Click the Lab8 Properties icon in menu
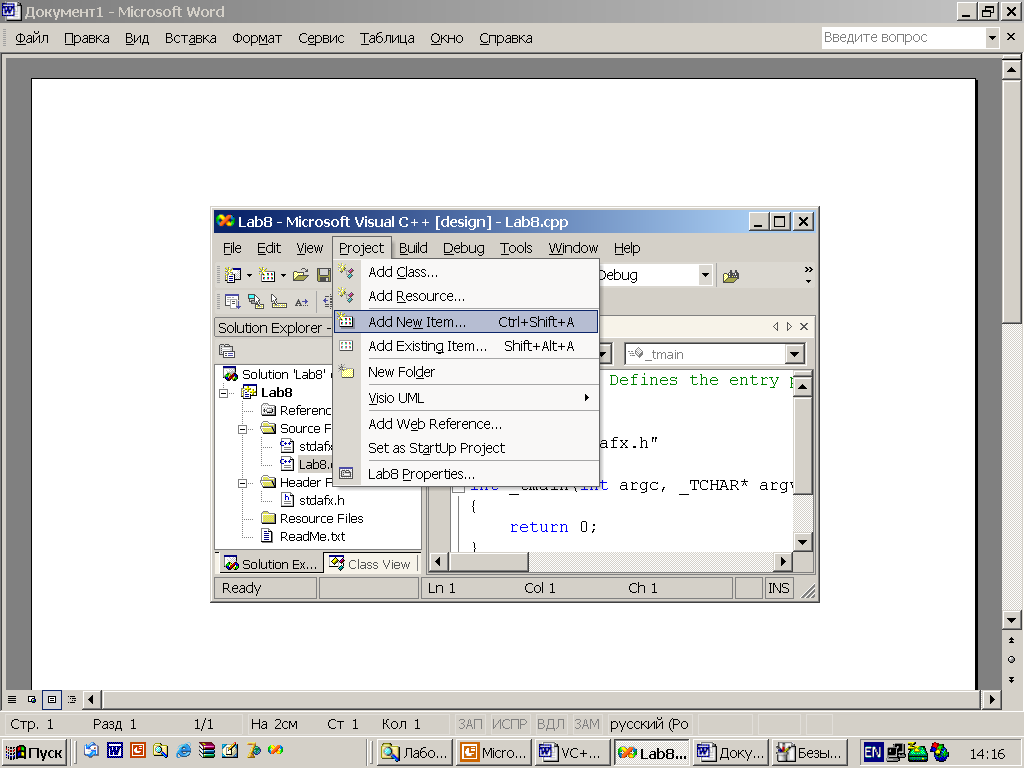This screenshot has height=768, width=1024. click(346, 473)
